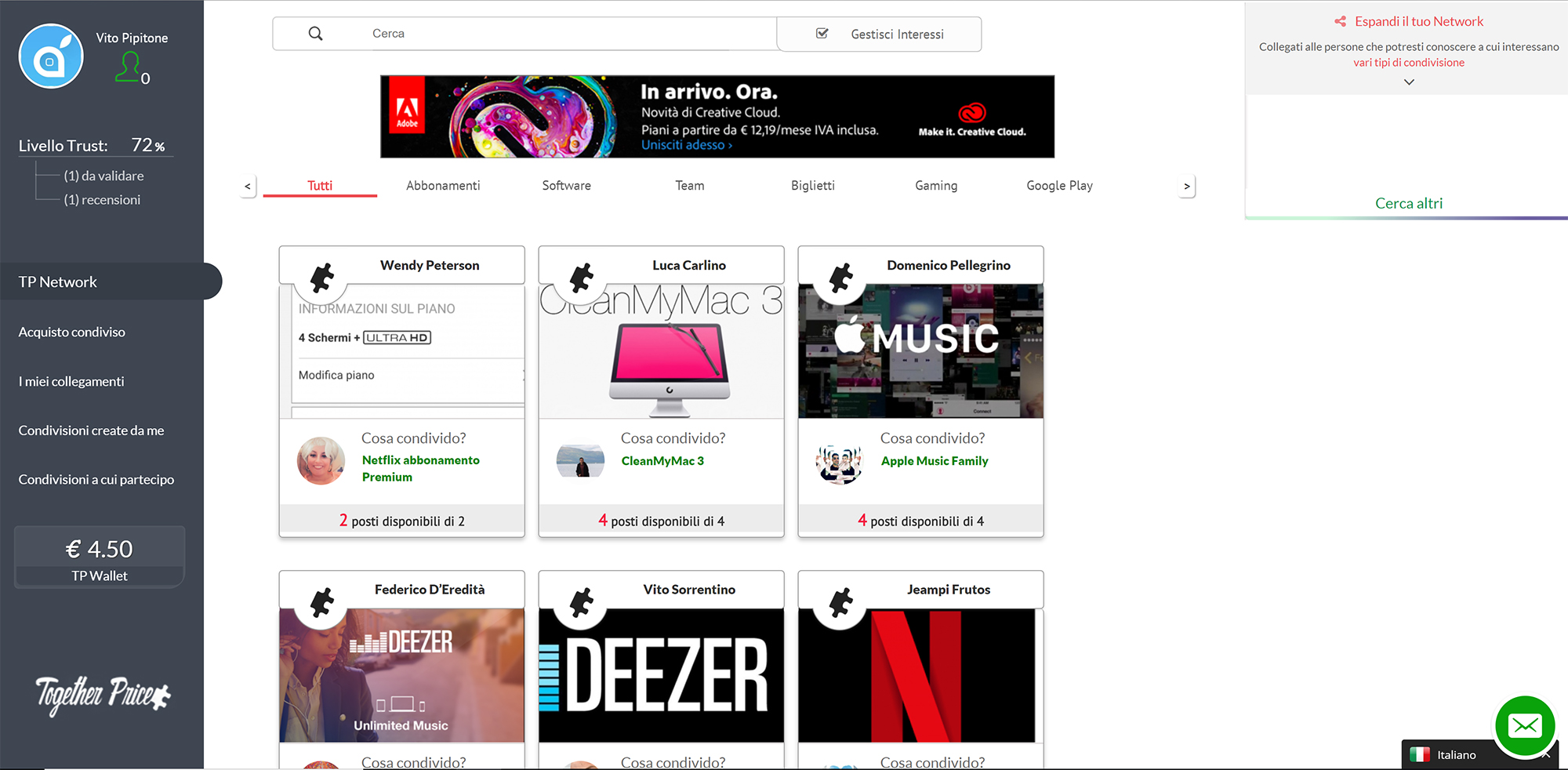Image resolution: width=1568 pixels, height=770 pixels.
Task: Click puzzle piece icon on Domenico Pellegrino card
Action: pyautogui.click(x=840, y=277)
